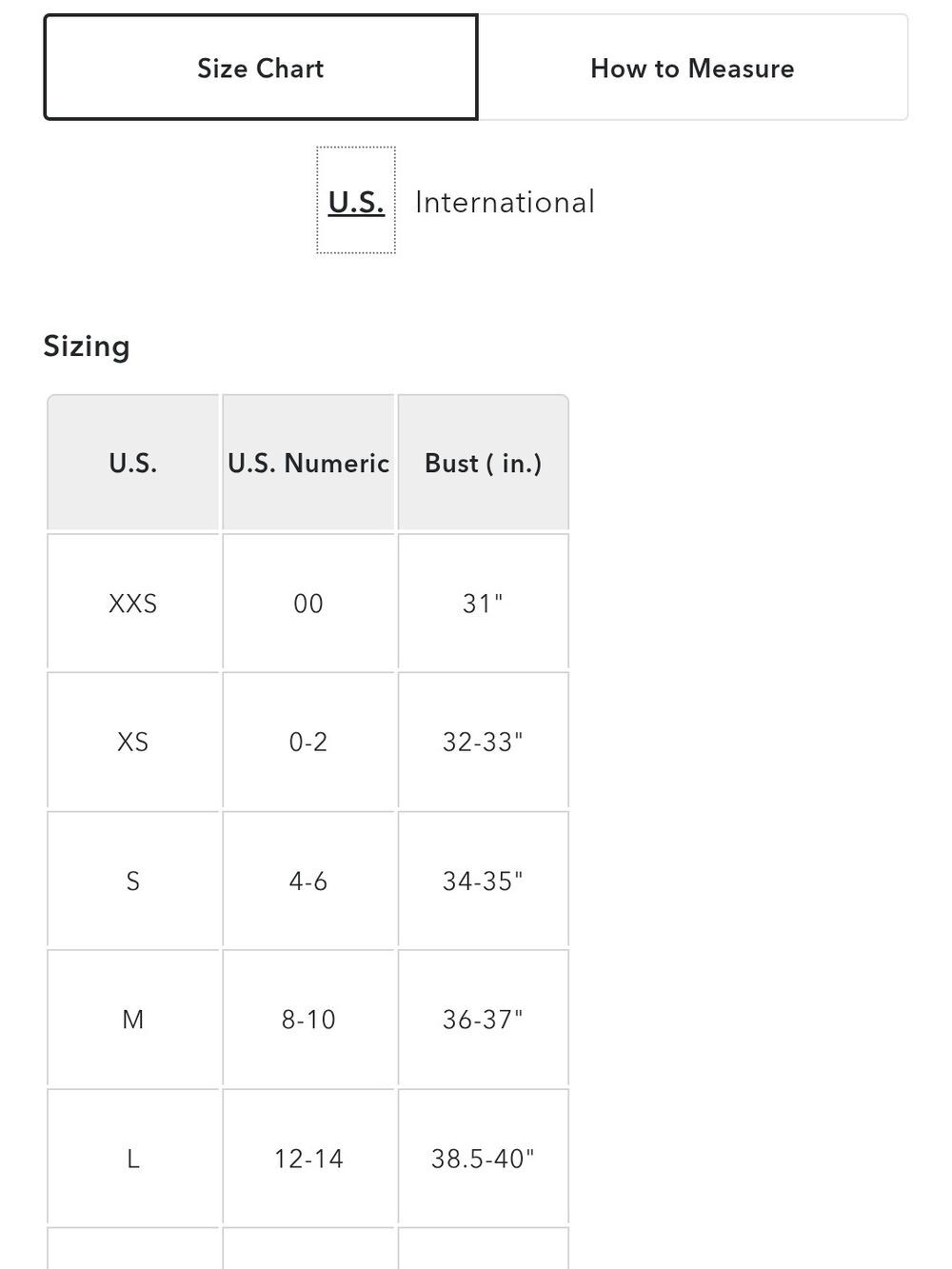This screenshot has height=1269, width=952.
Task: Select U.S. sizing option
Action: click(x=356, y=201)
